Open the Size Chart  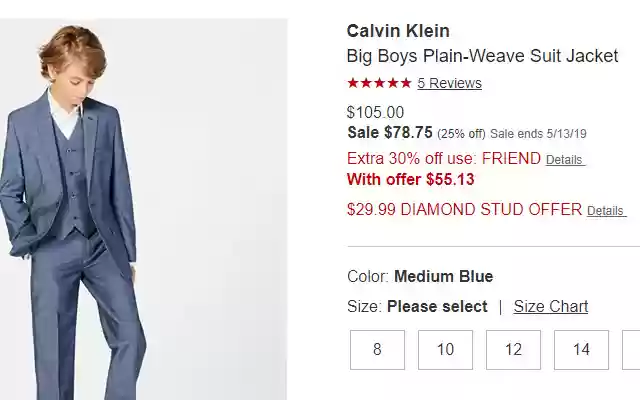tap(551, 306)
